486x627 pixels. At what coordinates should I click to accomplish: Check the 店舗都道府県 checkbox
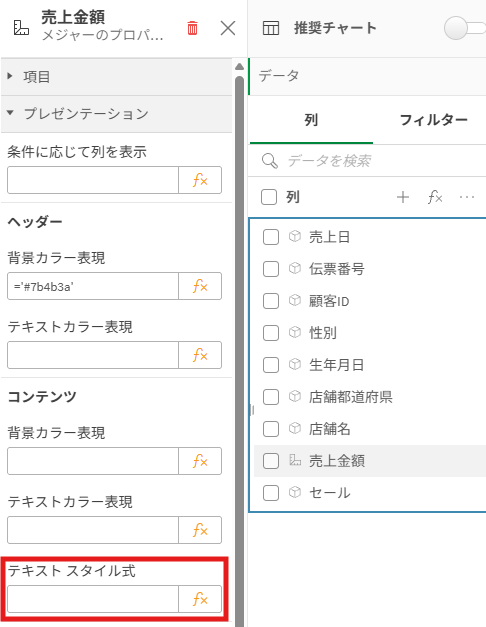point(271,397)
